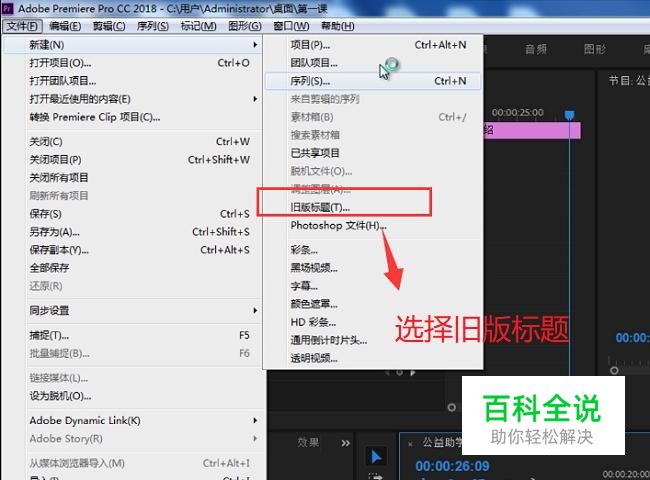The height and width of the screenshot is (480, 650).
Task: Select 序列(S)... in New submenu
Action: pyautogui.click(x=373, y=81)
